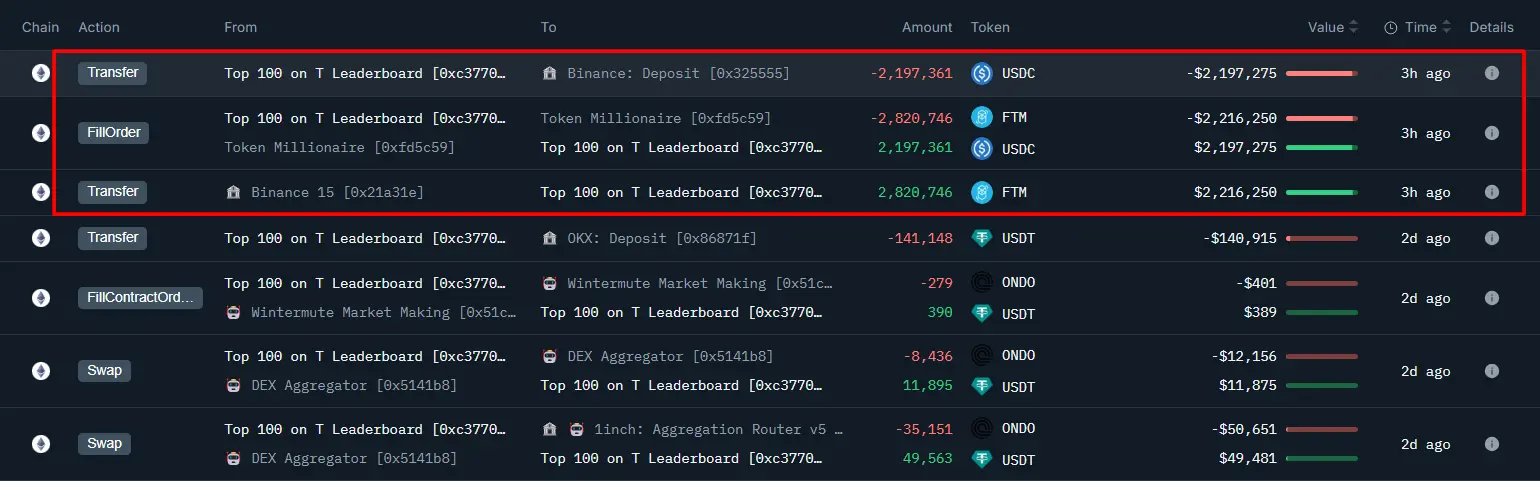Click the Token column header
The image size is (1540, 481).
[990, 28]
